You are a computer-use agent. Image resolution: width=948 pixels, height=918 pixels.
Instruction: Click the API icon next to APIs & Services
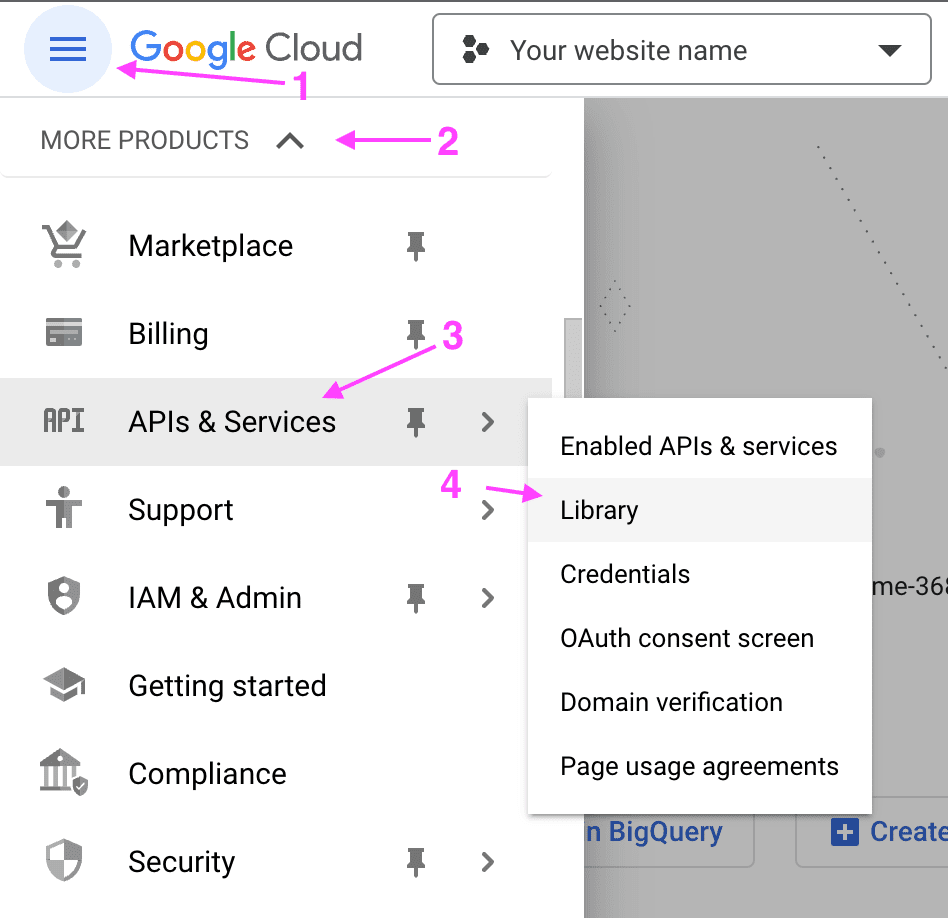coord(64,421)
